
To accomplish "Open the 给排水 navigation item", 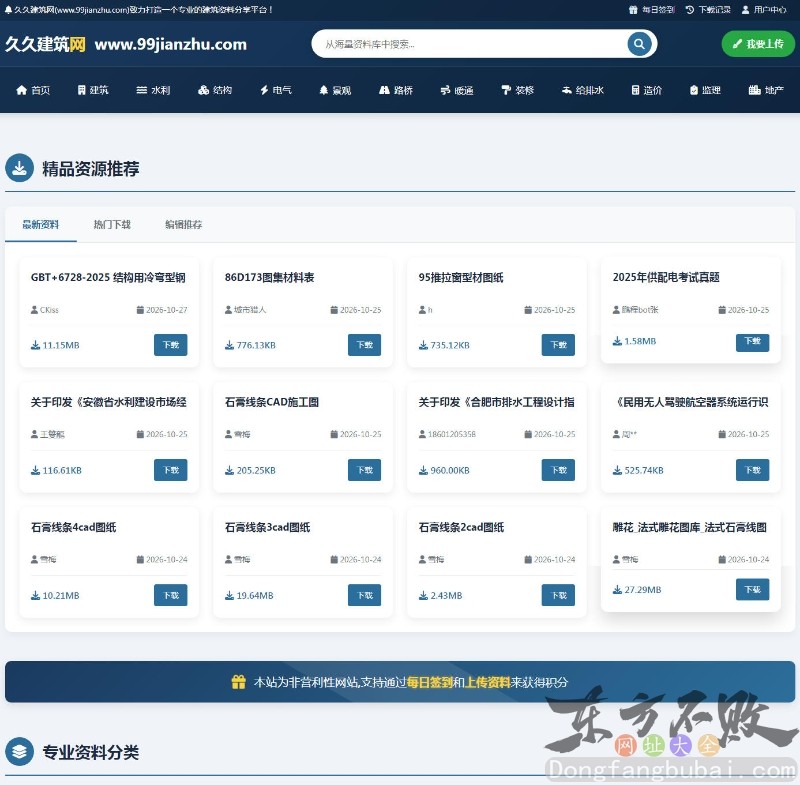I will click(583, 90).
